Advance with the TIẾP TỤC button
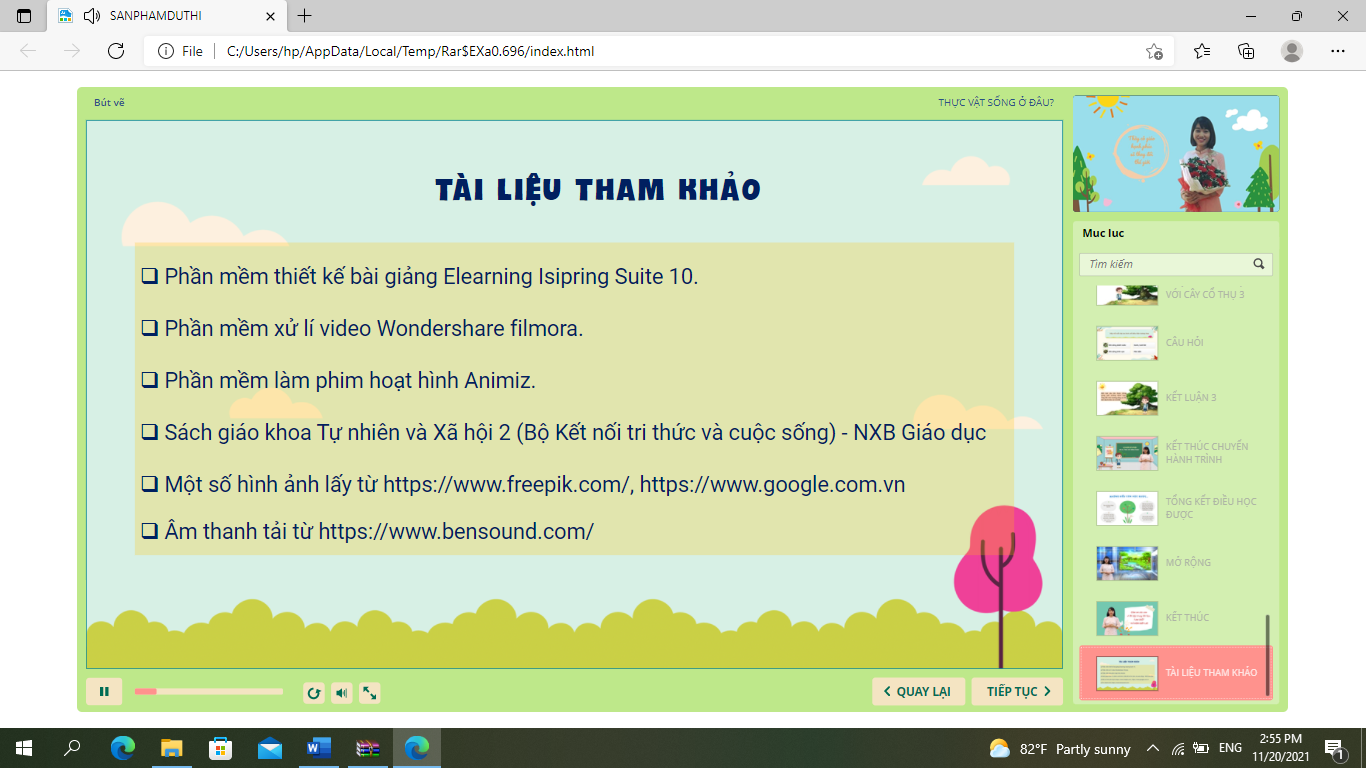Viewport: 1366px width, 768px height. point(1017,692)
